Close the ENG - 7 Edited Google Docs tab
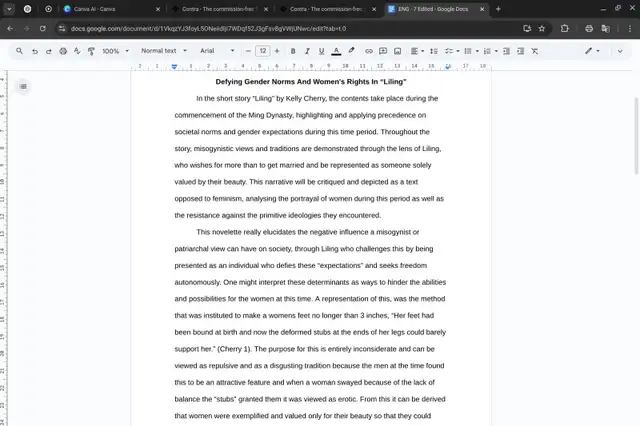This screenshot has height=426, width=640. tap(482, 9)
